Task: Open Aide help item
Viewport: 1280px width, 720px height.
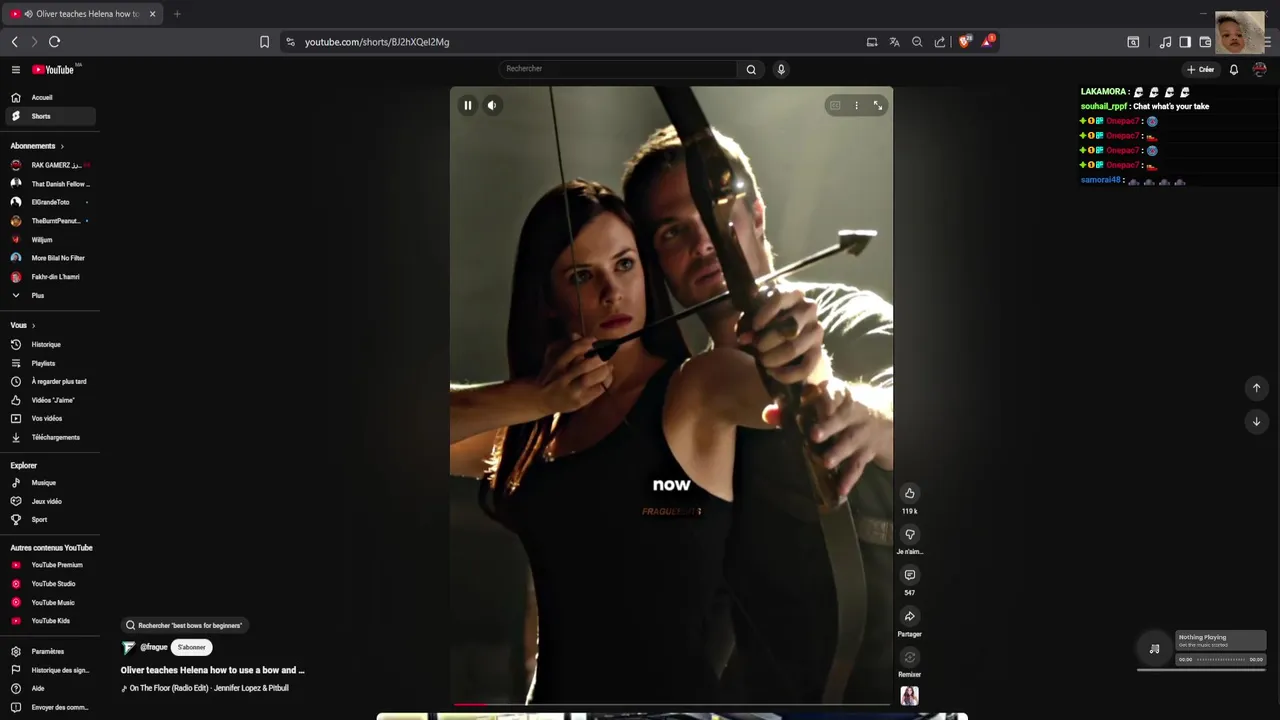Action: [x=50, y=688]
